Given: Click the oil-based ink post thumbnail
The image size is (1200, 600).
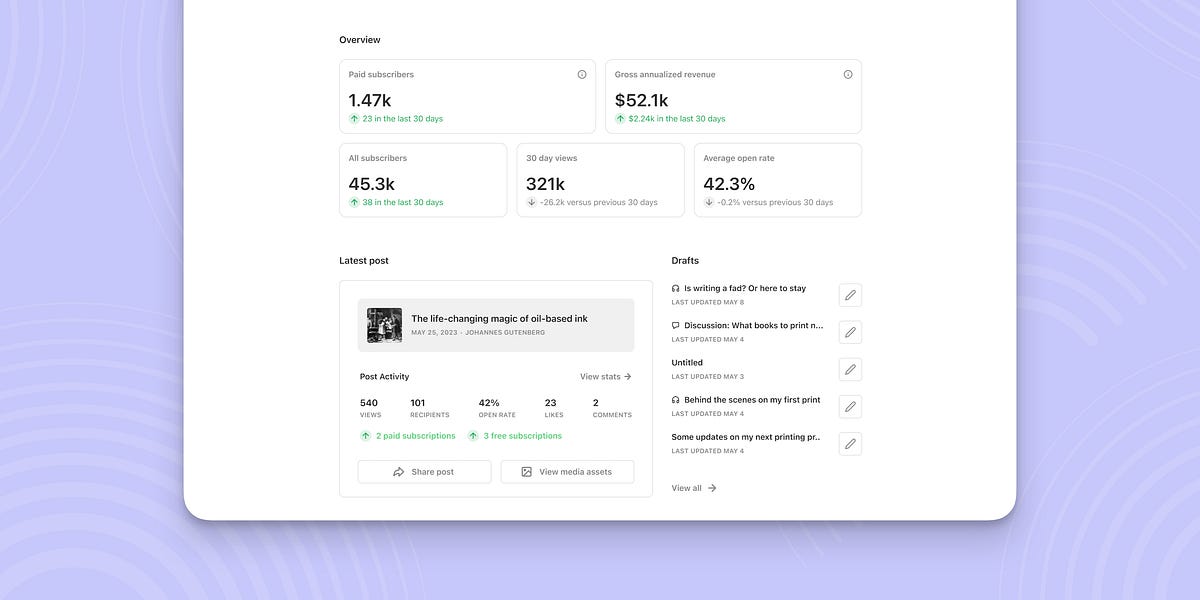Looking at the screenshot, I should coord(383,324).
